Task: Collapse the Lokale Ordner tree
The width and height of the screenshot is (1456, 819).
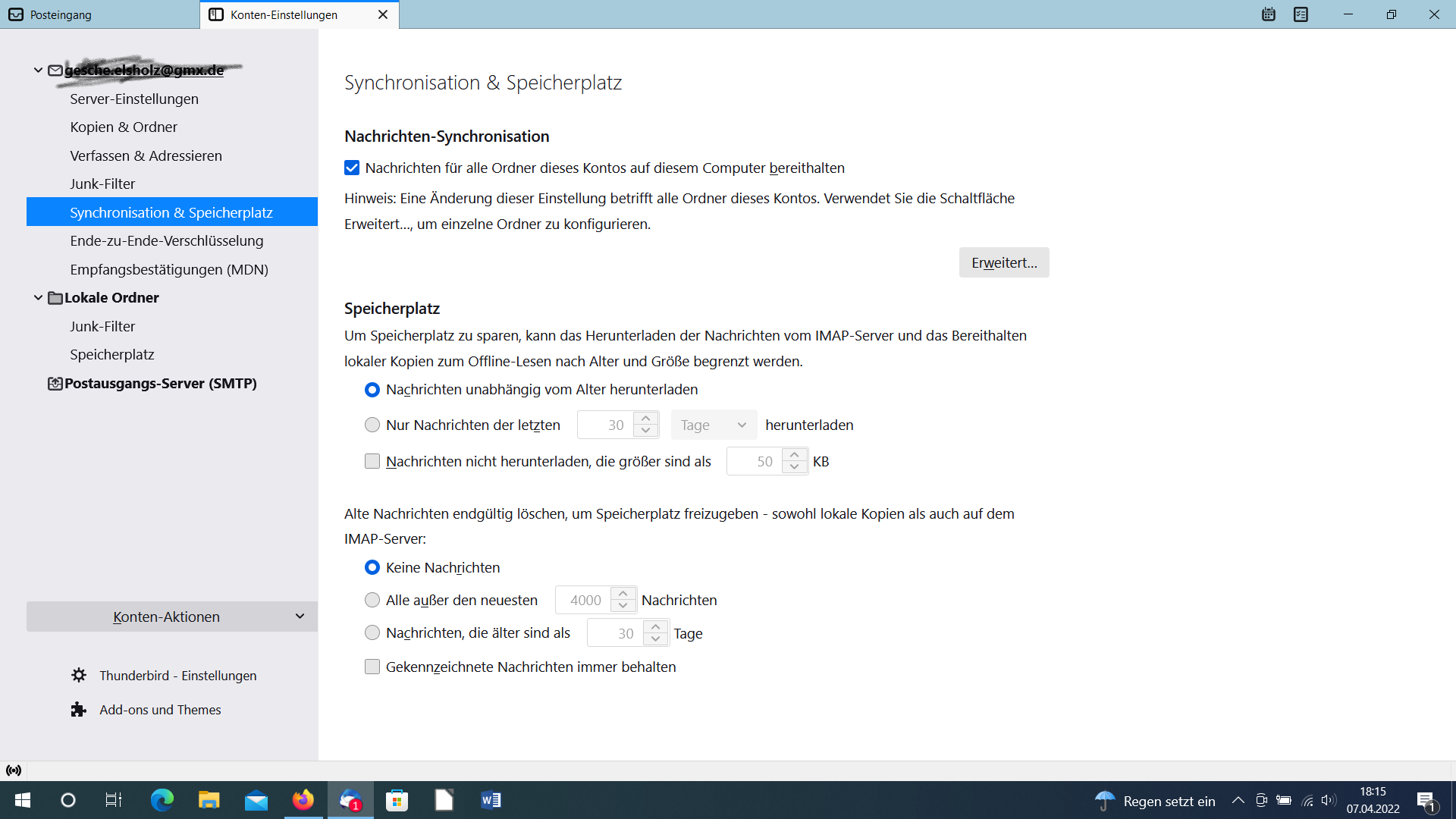Action: tap(38, 298)
